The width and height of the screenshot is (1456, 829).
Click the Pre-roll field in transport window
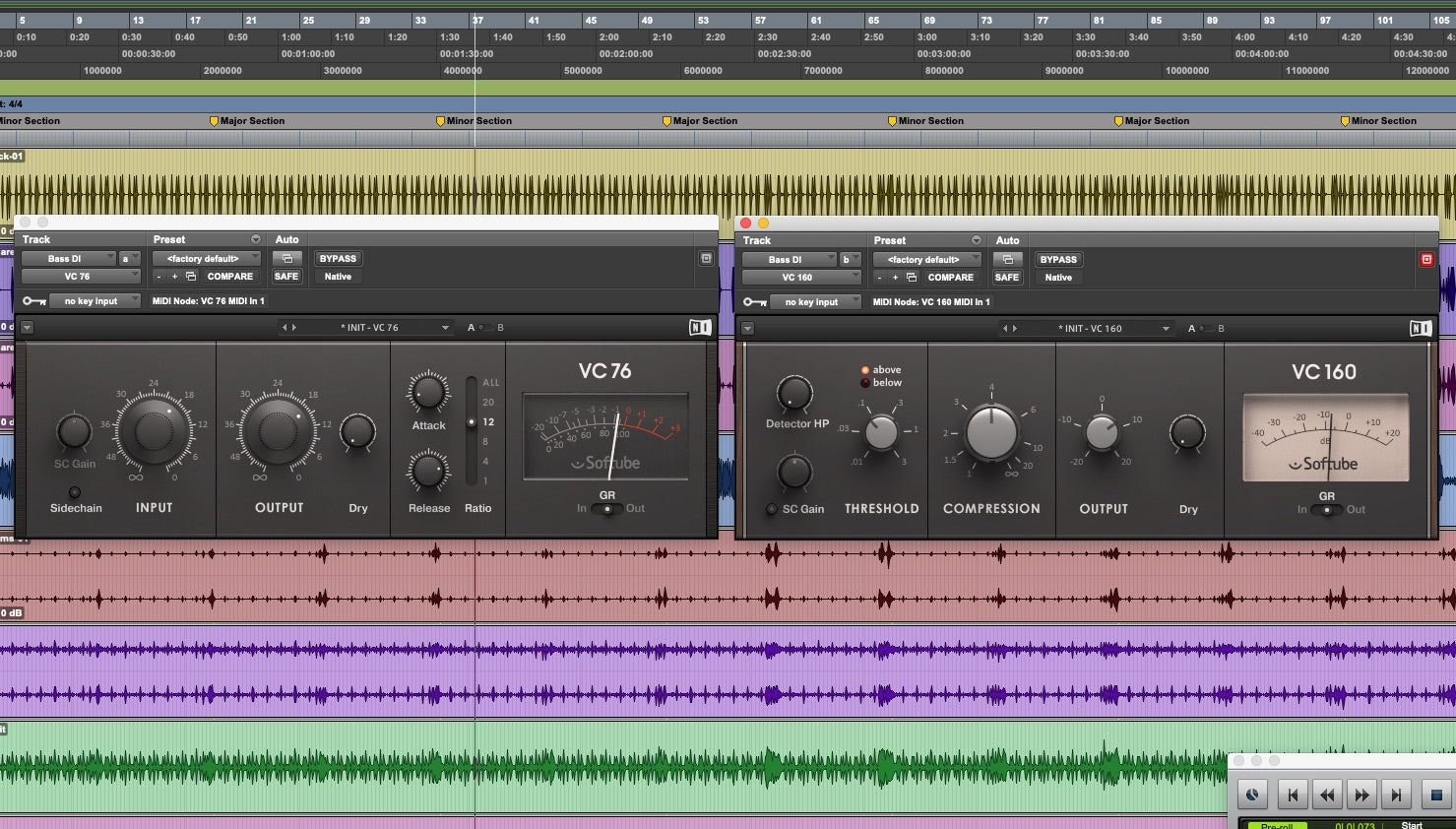click(1276, 825)
